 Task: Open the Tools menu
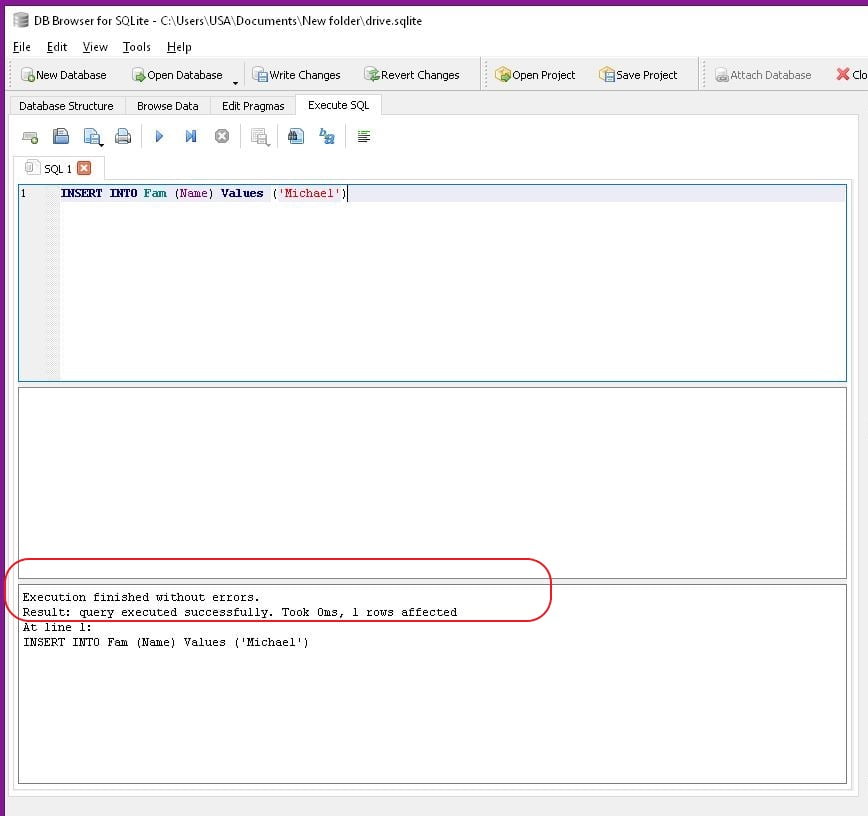[136, 47]
